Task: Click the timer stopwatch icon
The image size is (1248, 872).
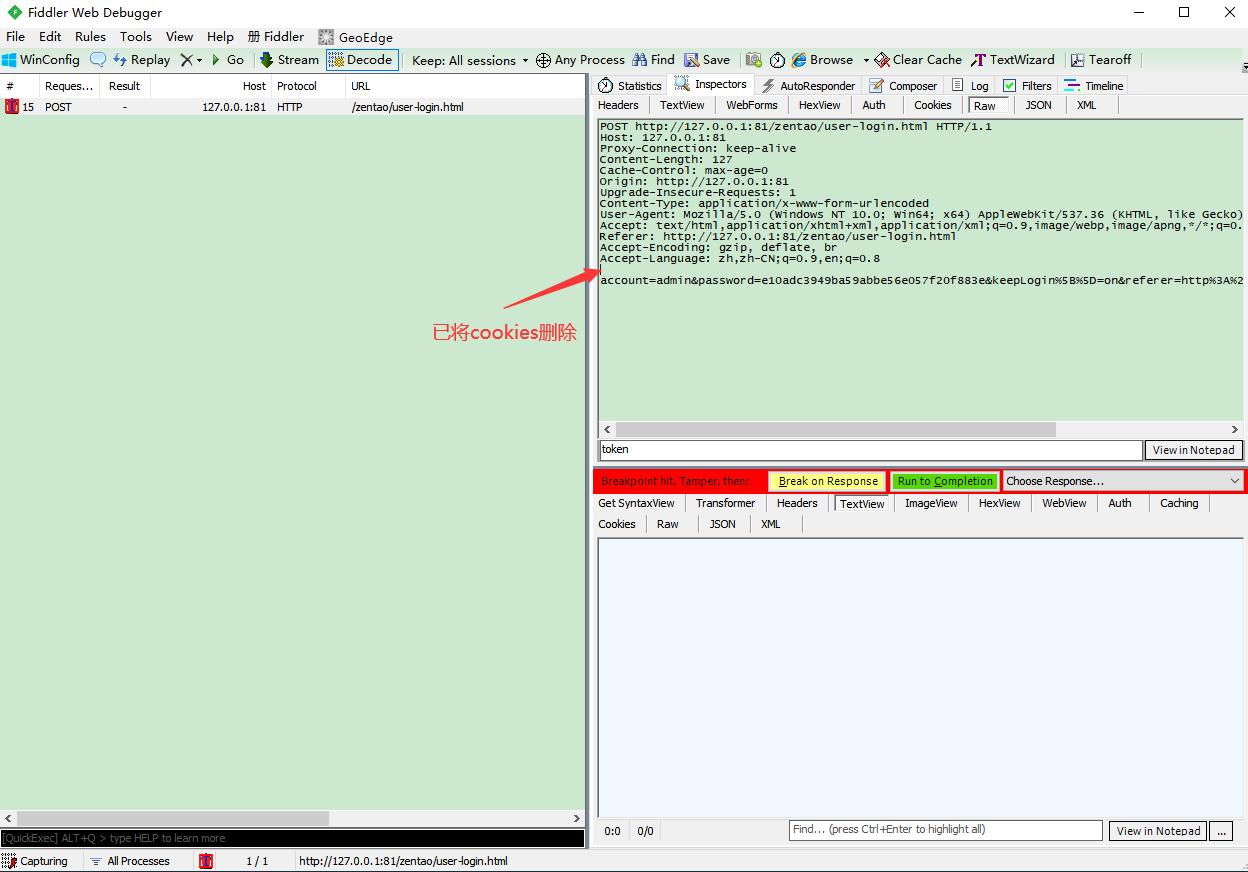Action: (777, 60)
